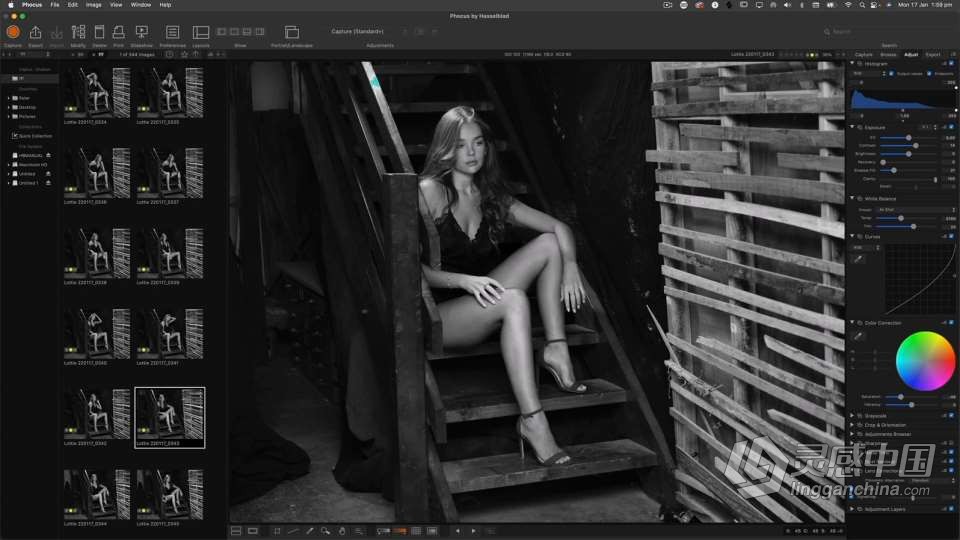Toggle the Curves adjustment checkbox

[951, 237]
